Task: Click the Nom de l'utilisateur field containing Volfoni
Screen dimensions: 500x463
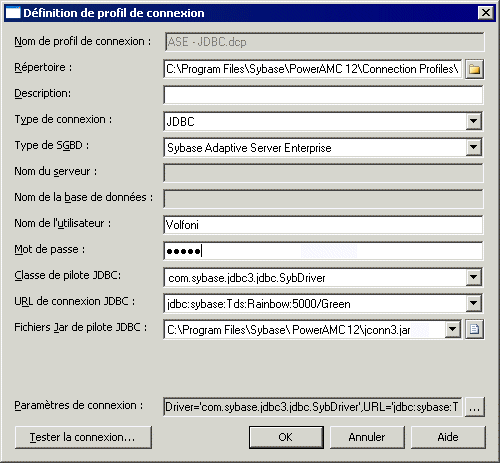Action: click(323, 225)
